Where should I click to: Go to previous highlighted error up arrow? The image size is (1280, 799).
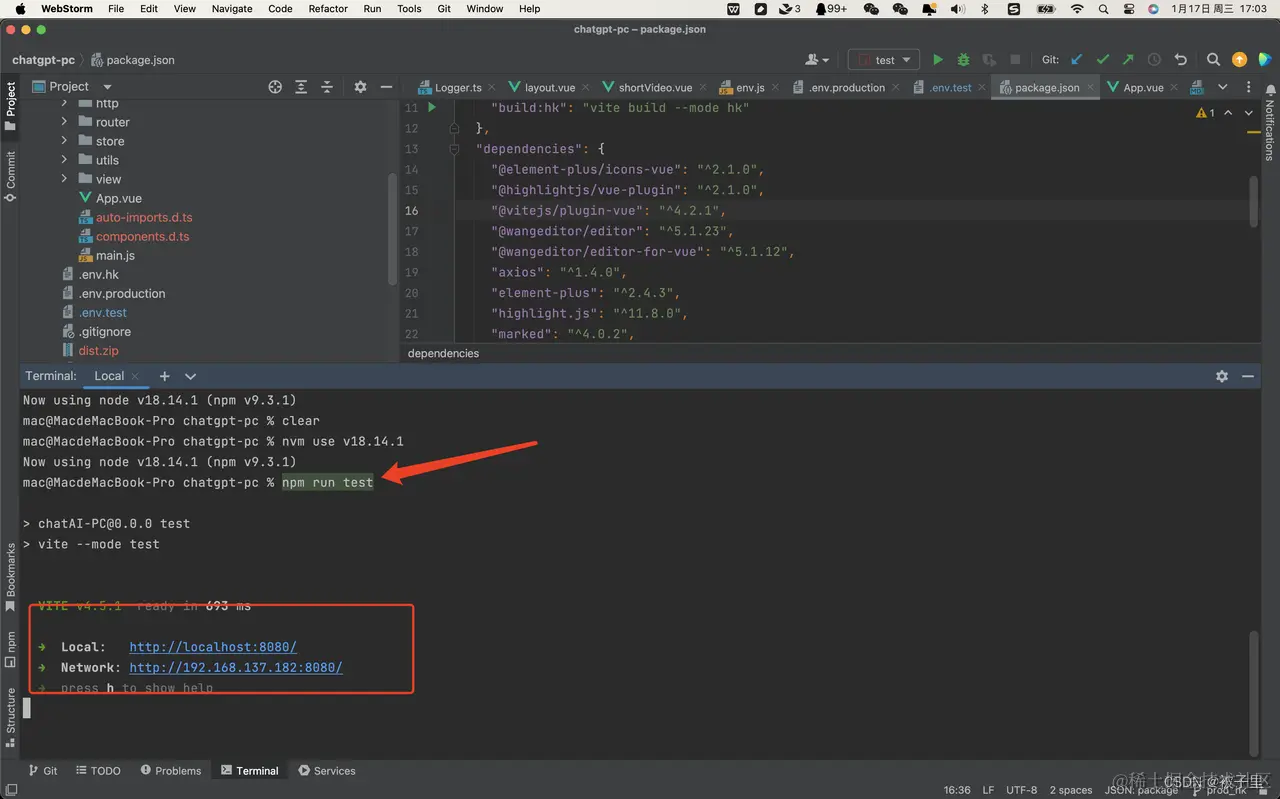click(x=1228, y=113)
